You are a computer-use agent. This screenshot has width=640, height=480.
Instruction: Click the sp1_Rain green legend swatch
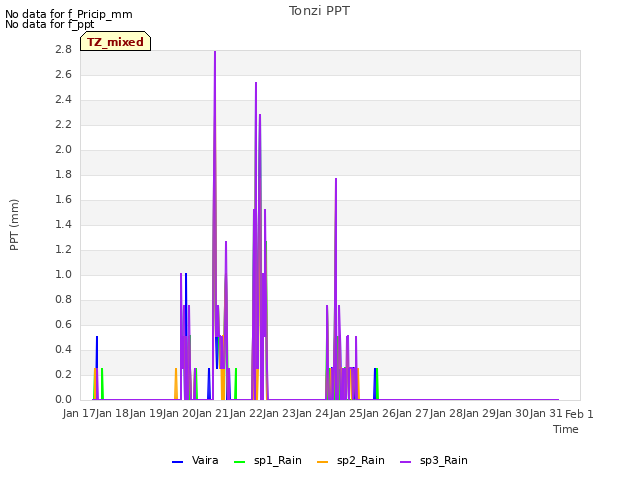pyautogui.click(x=240, y=462)
